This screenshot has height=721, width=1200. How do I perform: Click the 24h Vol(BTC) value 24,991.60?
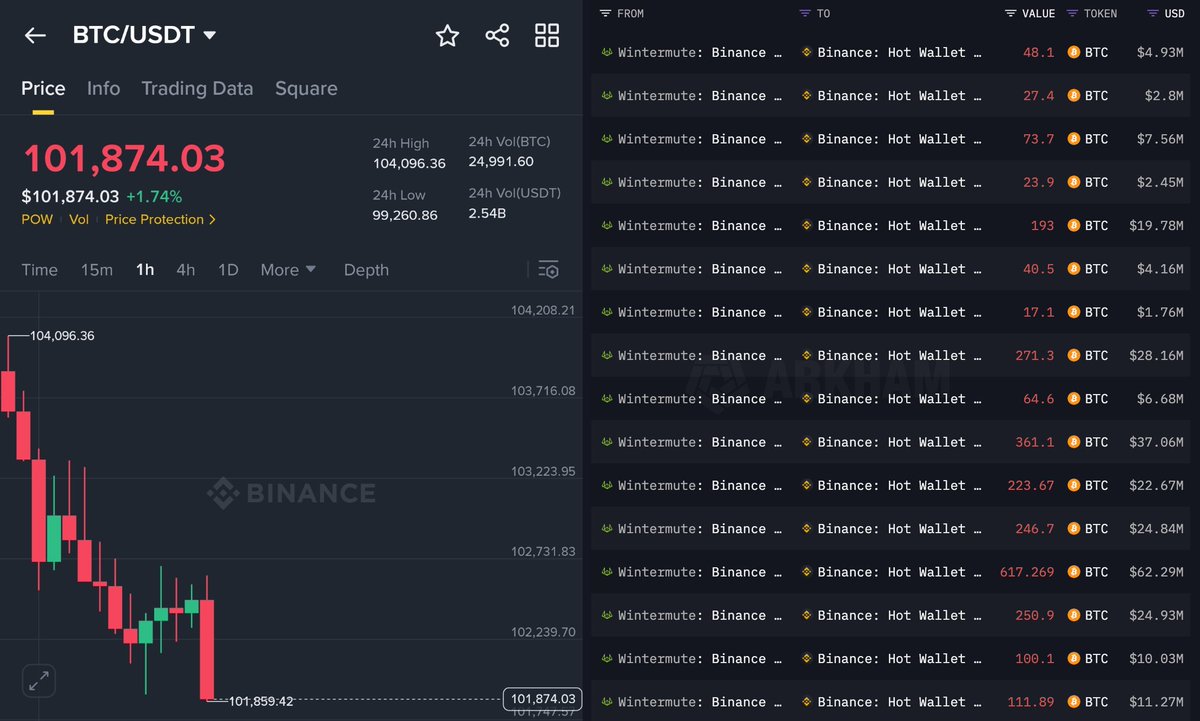[x=501, y=161]
